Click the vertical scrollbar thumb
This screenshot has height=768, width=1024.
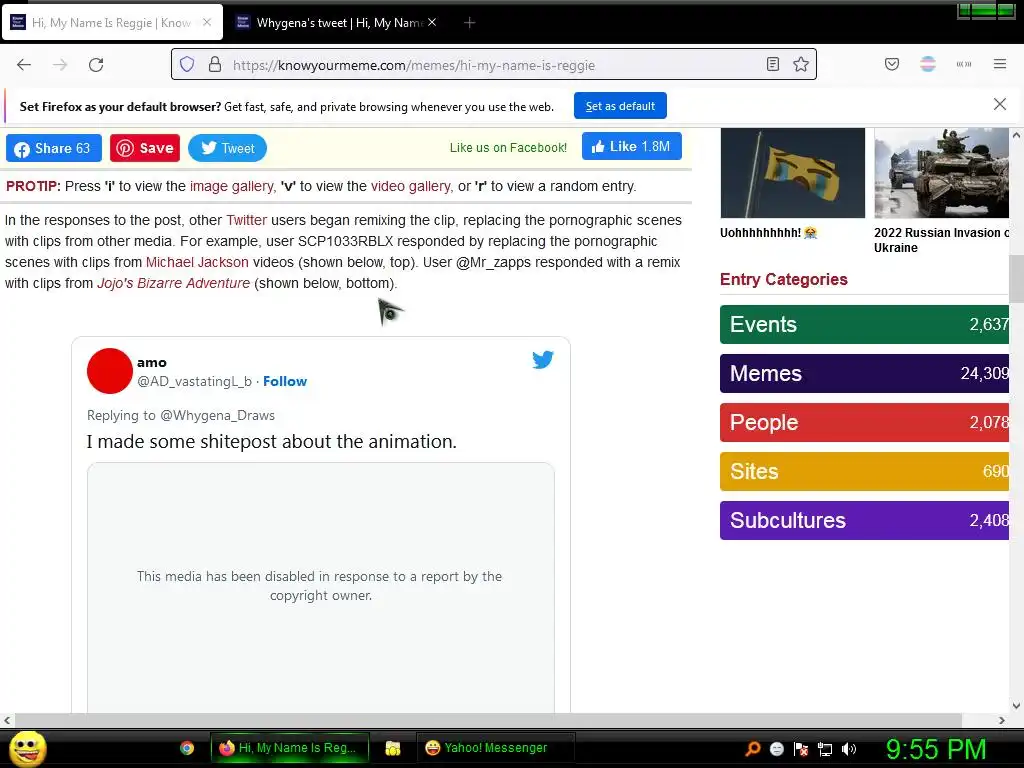pyautogui.click(x=1016, y=278)
